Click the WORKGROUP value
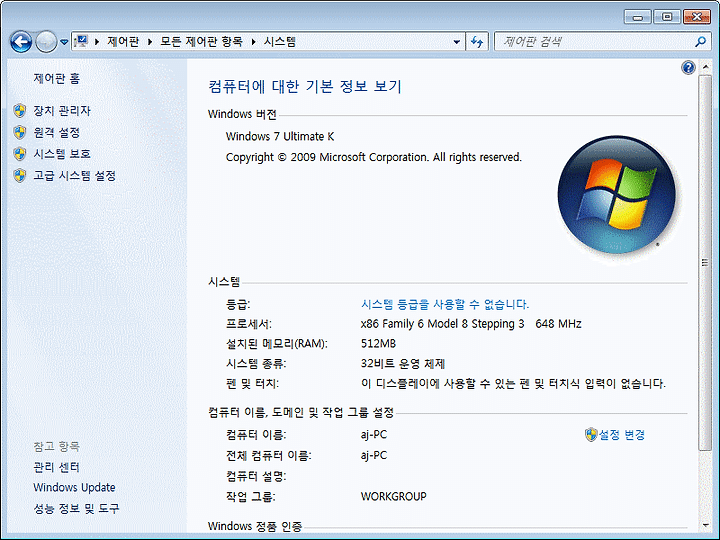 point(394,496)
